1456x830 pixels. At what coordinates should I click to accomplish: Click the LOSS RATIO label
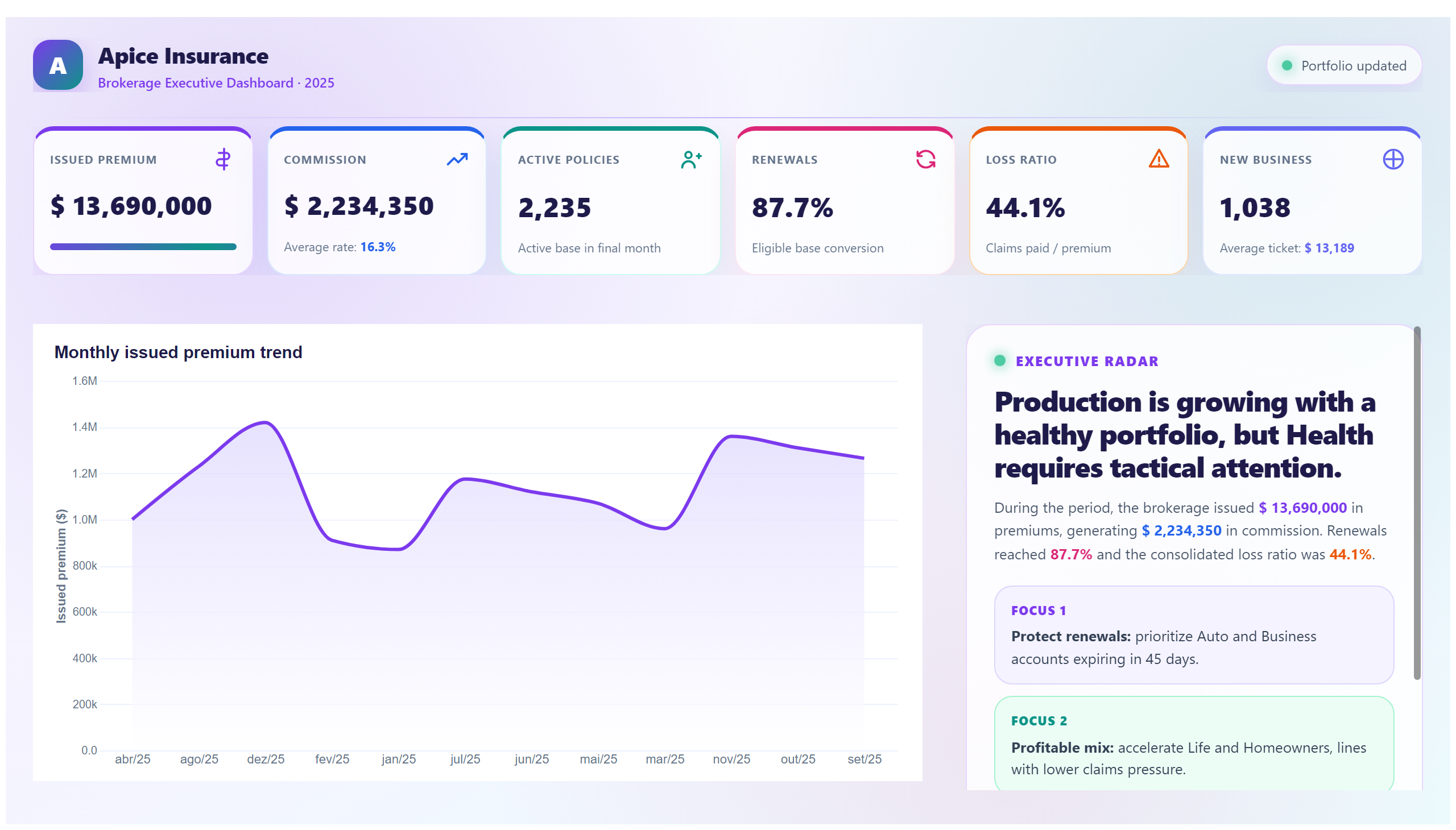pos(1021,160)
